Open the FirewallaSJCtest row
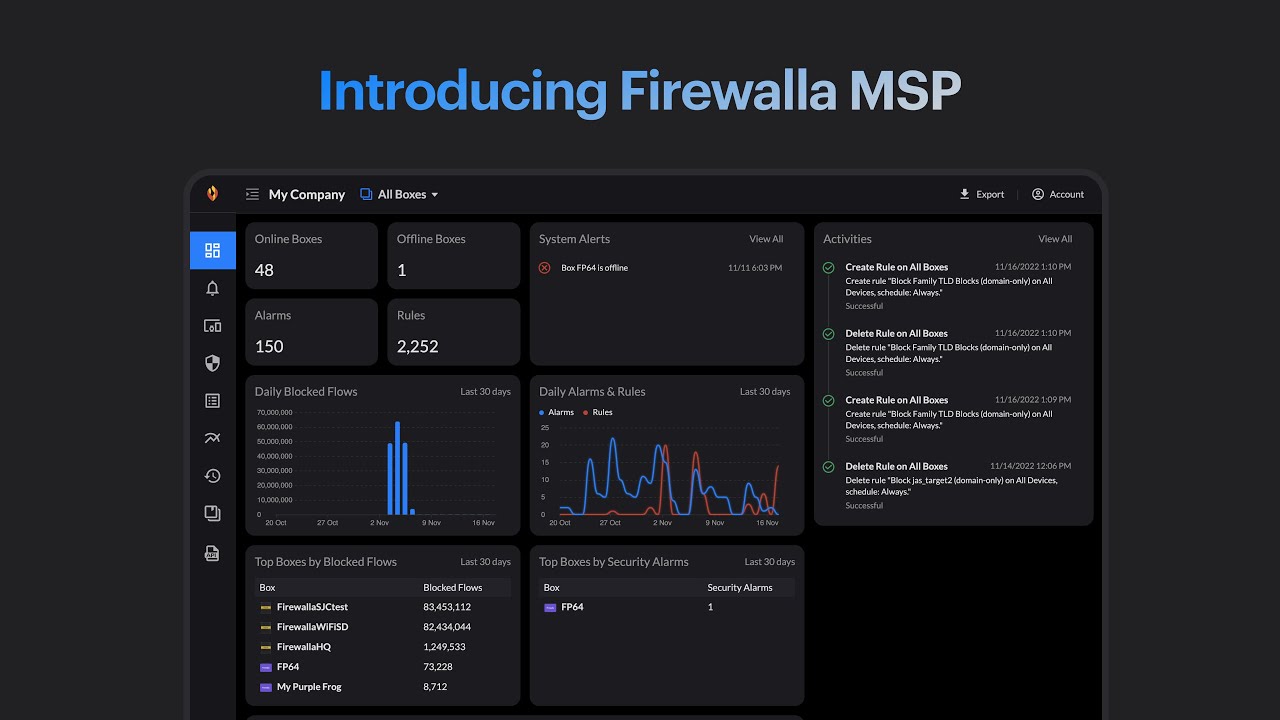Viewport: 1280px width, 720px height. tap(383, 607)
